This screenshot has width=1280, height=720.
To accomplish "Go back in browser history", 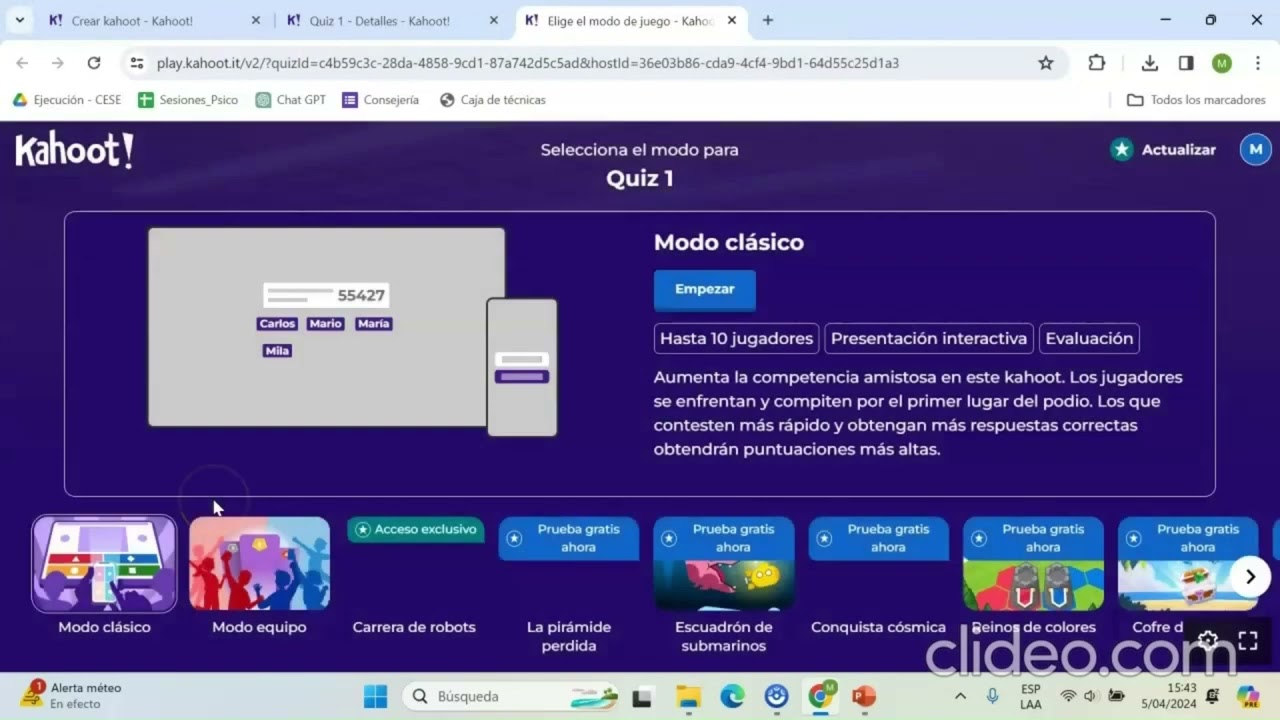I will pos(22,63).
